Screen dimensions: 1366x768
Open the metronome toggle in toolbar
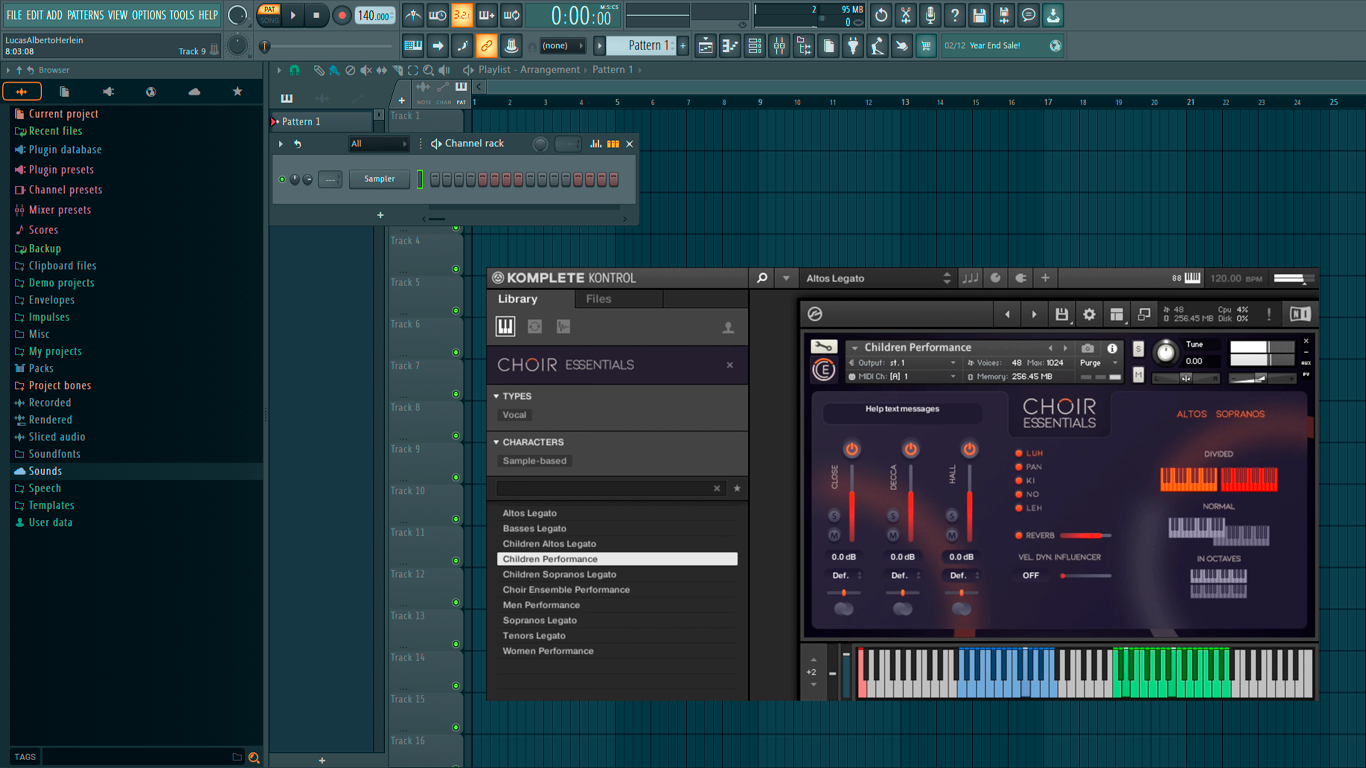coord(413,15)
